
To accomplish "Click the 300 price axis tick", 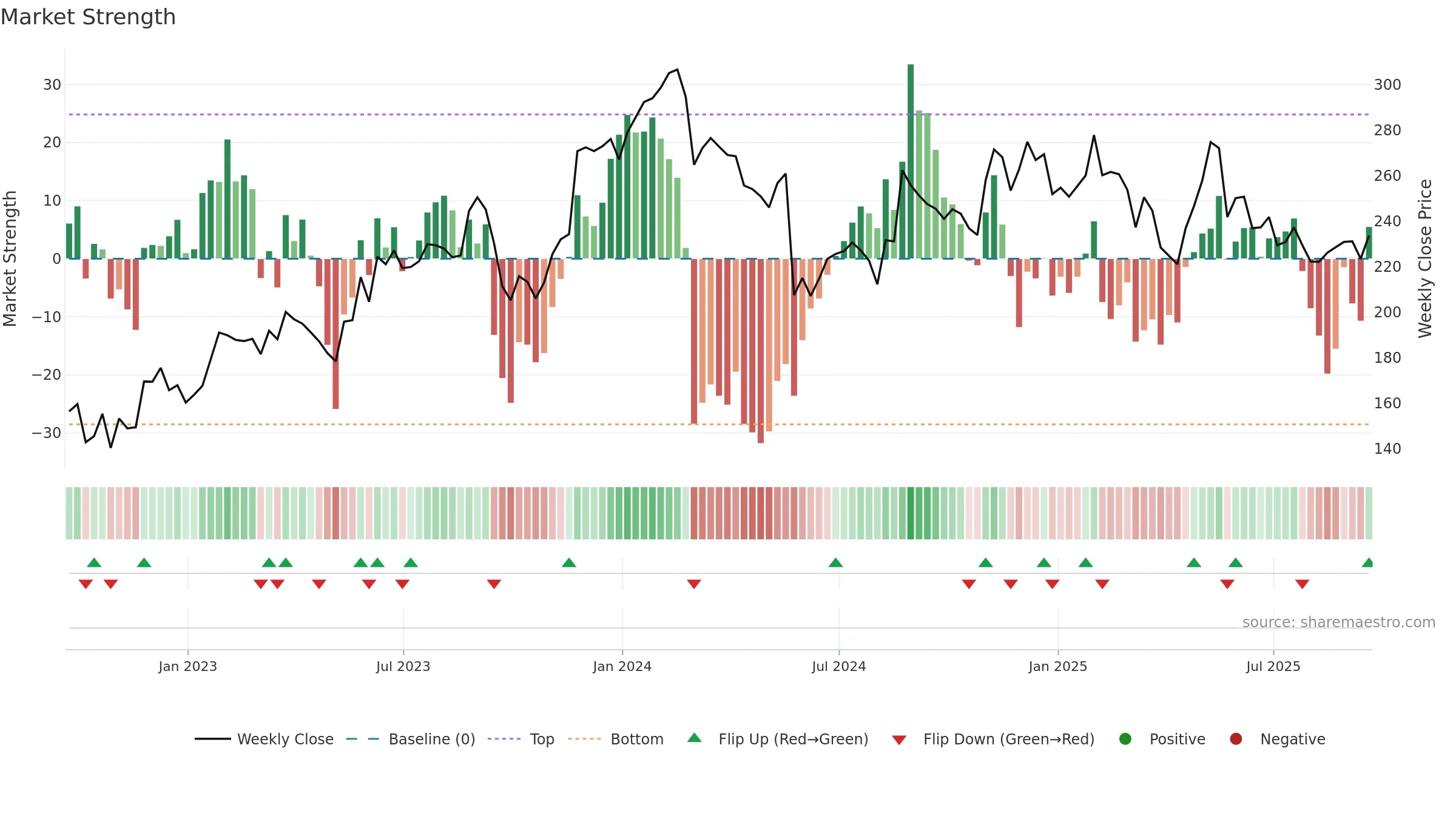I will [1387, 85].
